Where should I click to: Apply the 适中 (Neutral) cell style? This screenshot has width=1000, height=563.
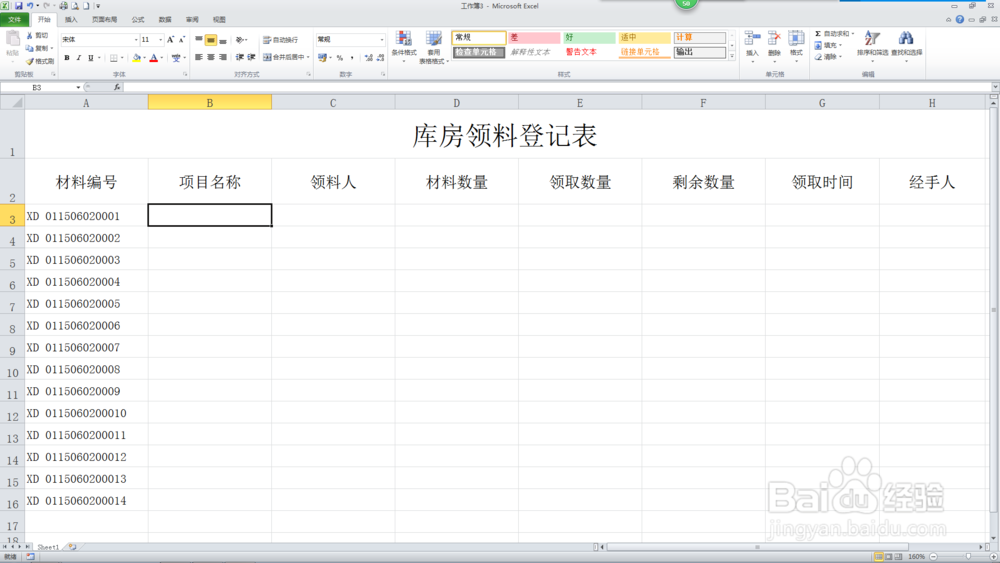tap(645, 38)
